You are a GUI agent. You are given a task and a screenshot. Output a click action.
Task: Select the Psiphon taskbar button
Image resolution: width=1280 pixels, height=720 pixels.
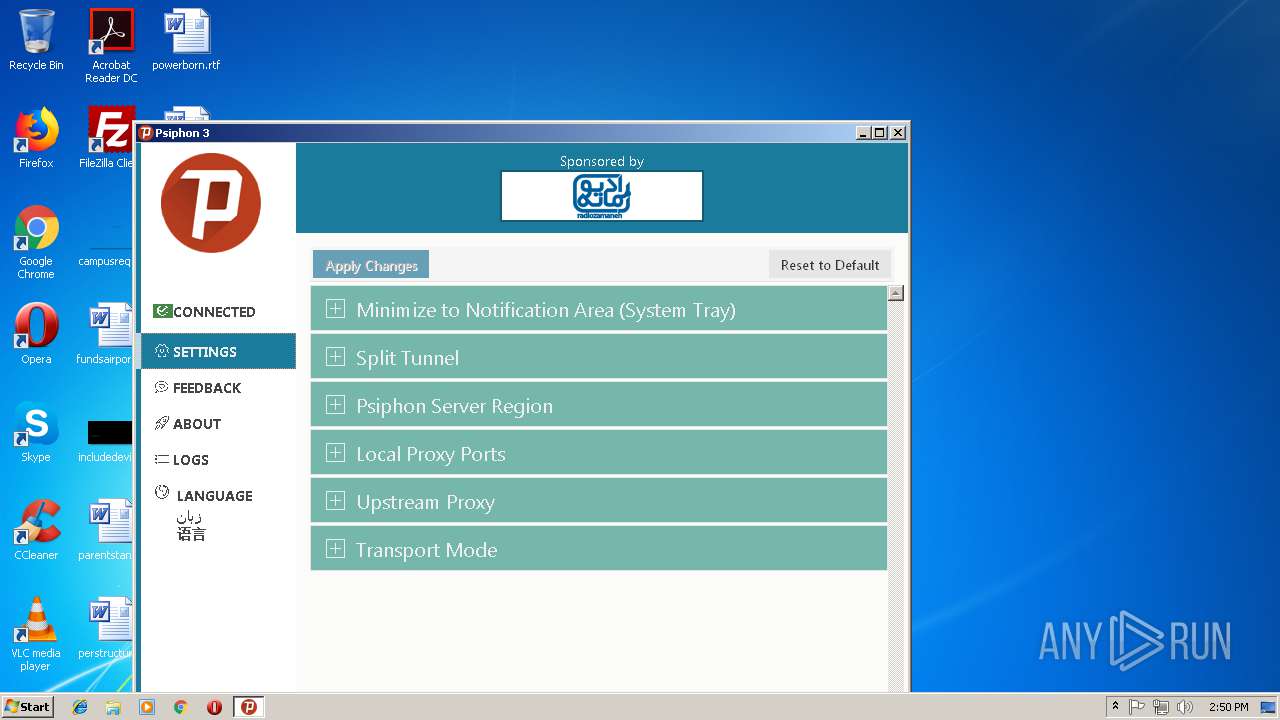249,707
